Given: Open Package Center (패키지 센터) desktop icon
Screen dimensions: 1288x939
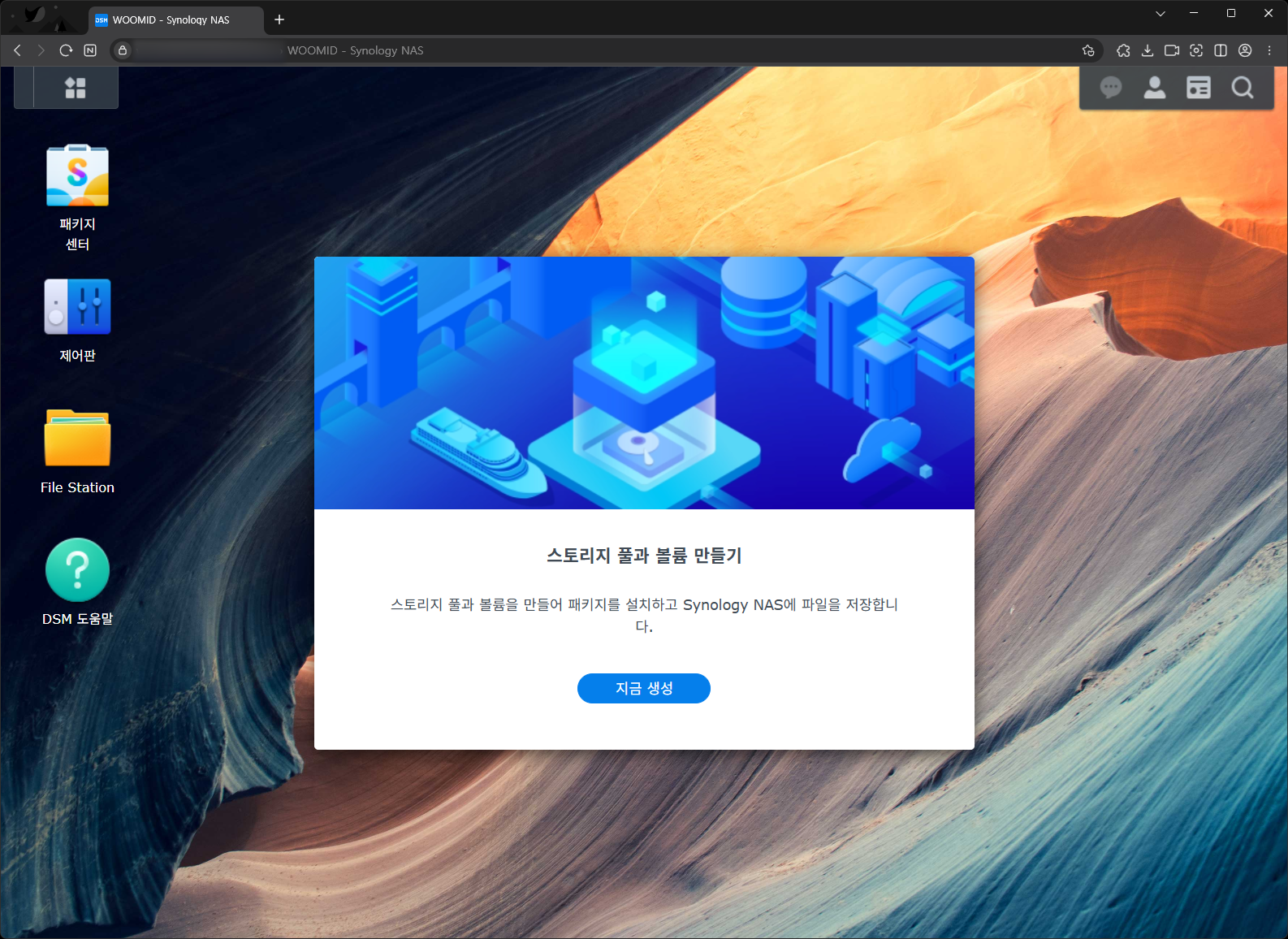Looking at the screenshot, I should (x=77, y=198).
